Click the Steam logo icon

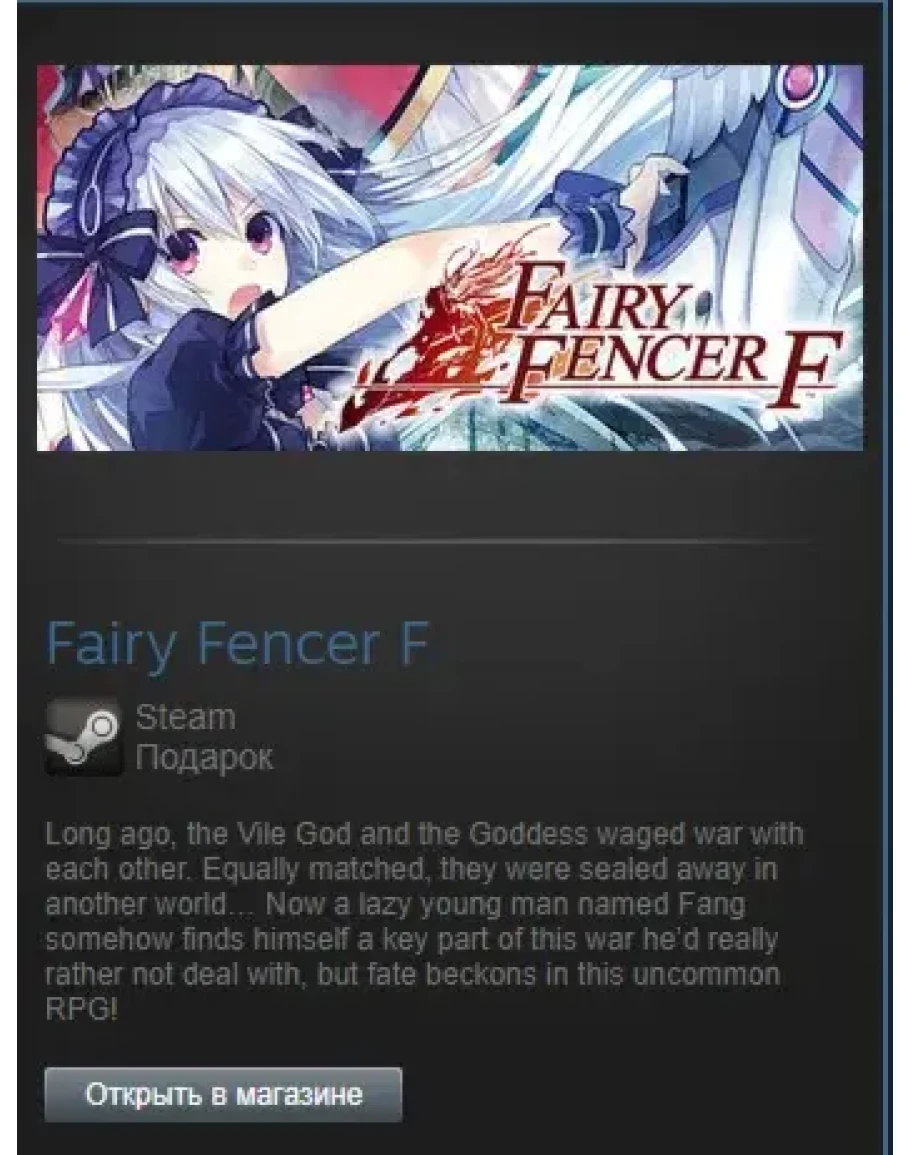coord(84,737)
